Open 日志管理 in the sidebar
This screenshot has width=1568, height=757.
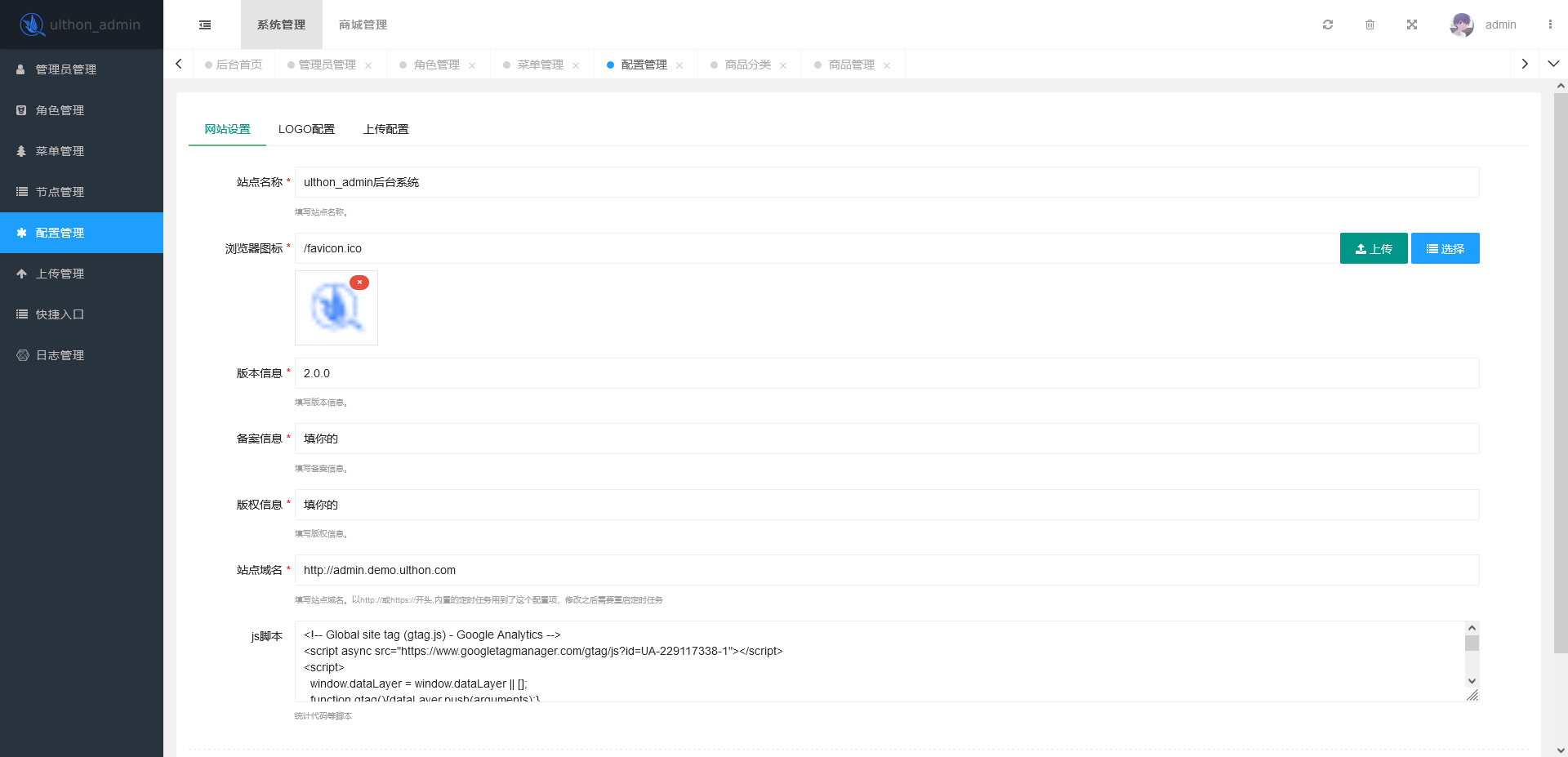point(82,355)
